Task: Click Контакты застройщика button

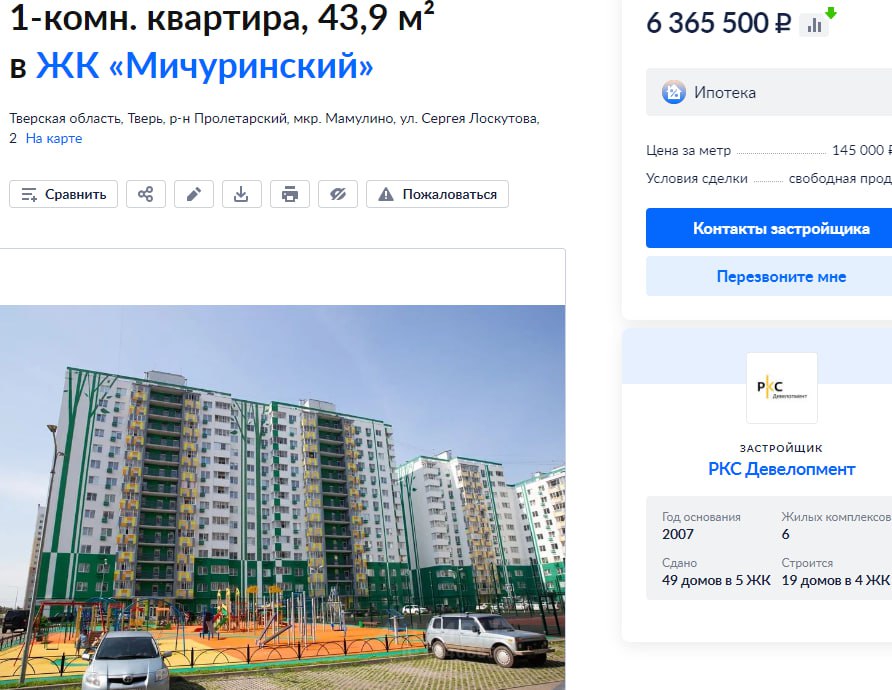Action: coord(769,228)
